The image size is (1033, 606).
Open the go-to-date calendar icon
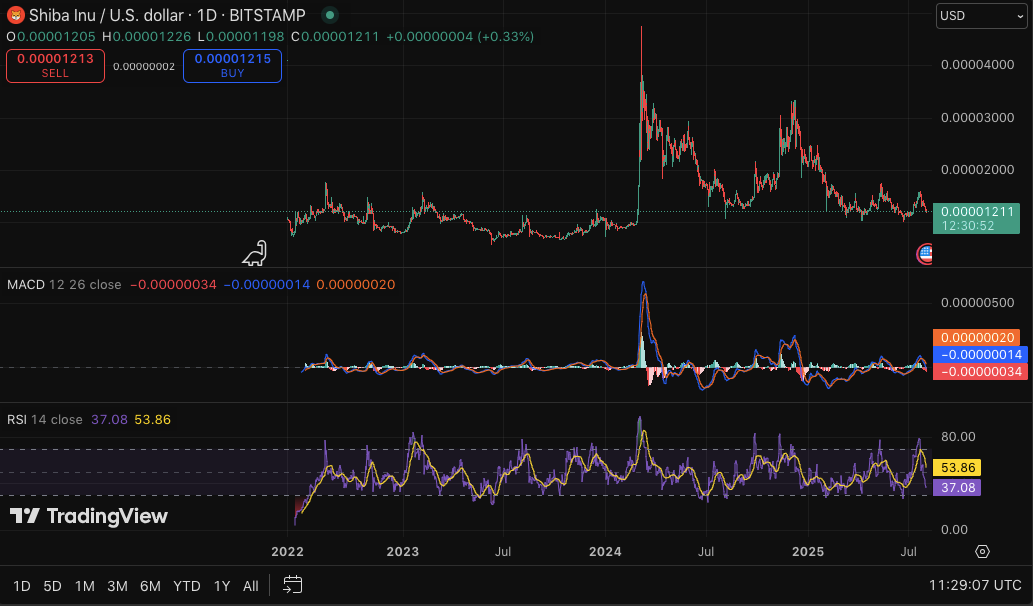pyautogui.click(x=293, y=585)
